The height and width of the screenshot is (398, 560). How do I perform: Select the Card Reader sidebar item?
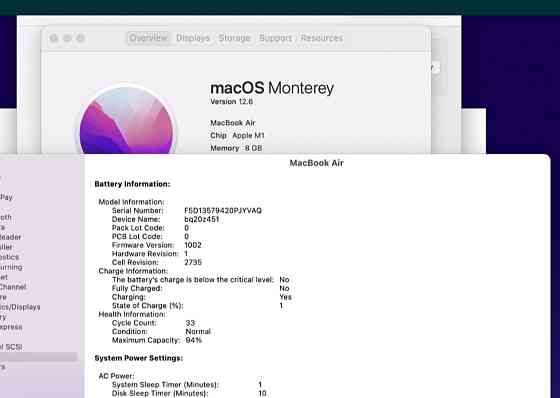click(x=10, y=237)
